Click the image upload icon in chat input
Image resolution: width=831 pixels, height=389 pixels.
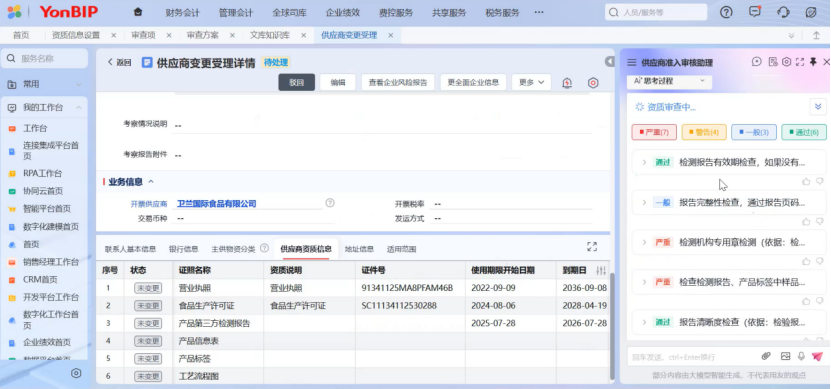coord(785,356)
